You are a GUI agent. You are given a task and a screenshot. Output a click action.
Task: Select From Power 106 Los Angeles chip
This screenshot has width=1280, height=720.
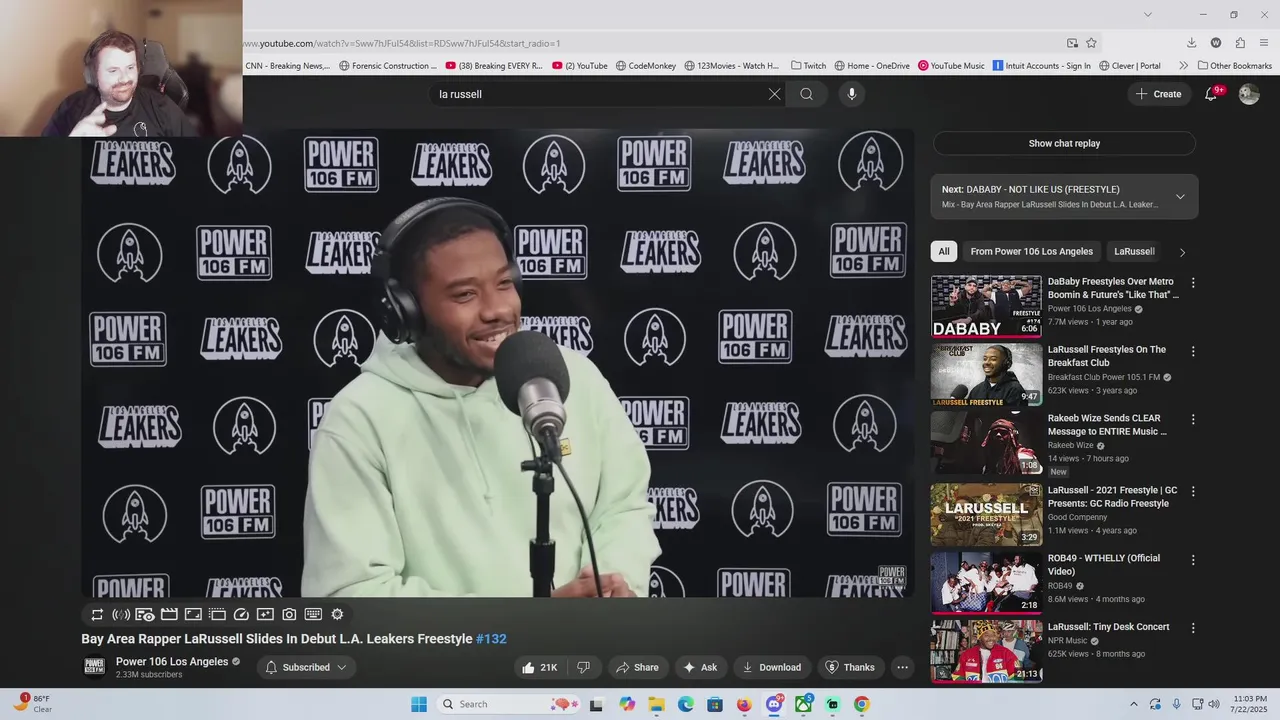coord(1031,251)
